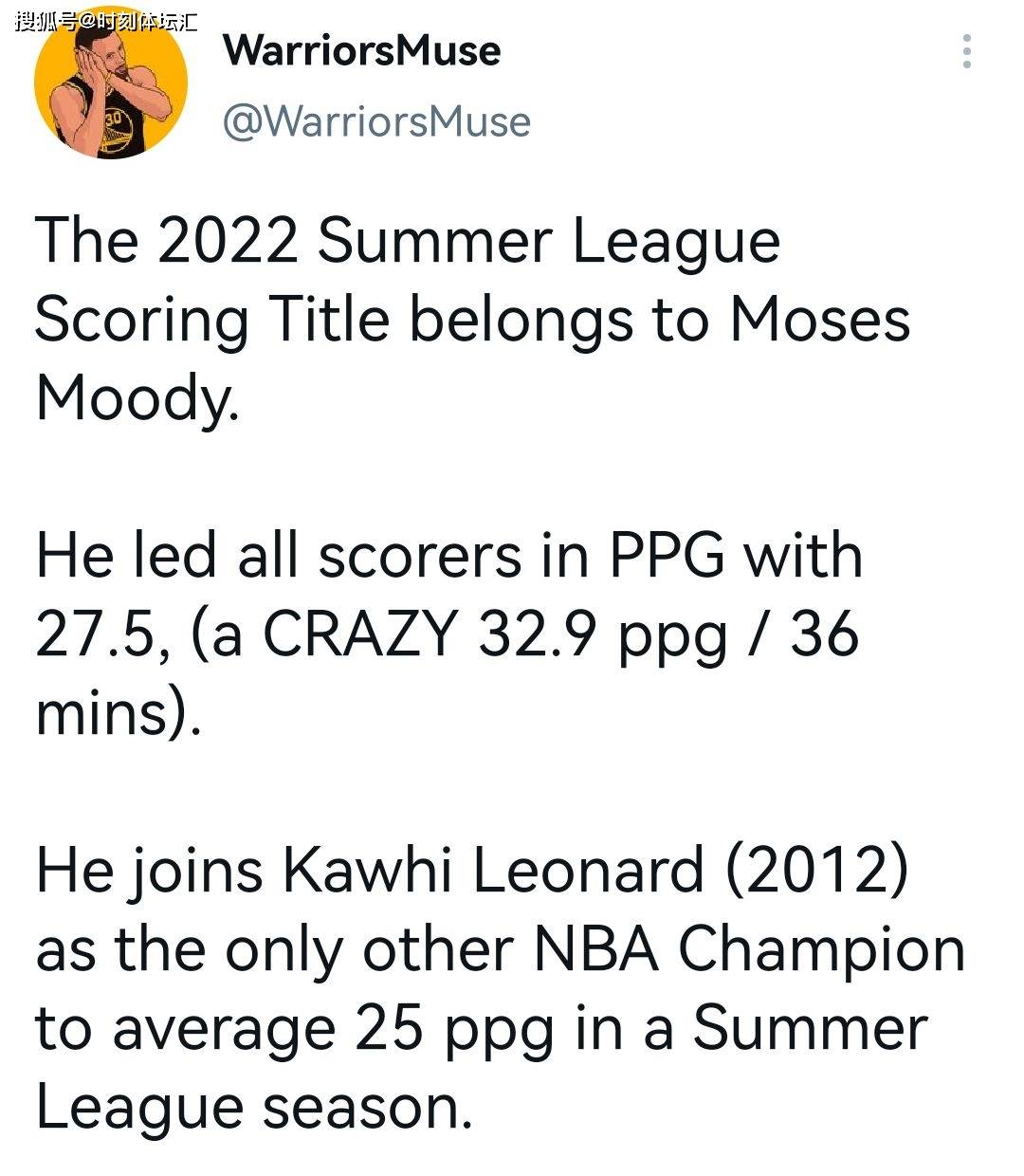Click "The 2022 Summer League" opening line

click(x=408, y=241)
